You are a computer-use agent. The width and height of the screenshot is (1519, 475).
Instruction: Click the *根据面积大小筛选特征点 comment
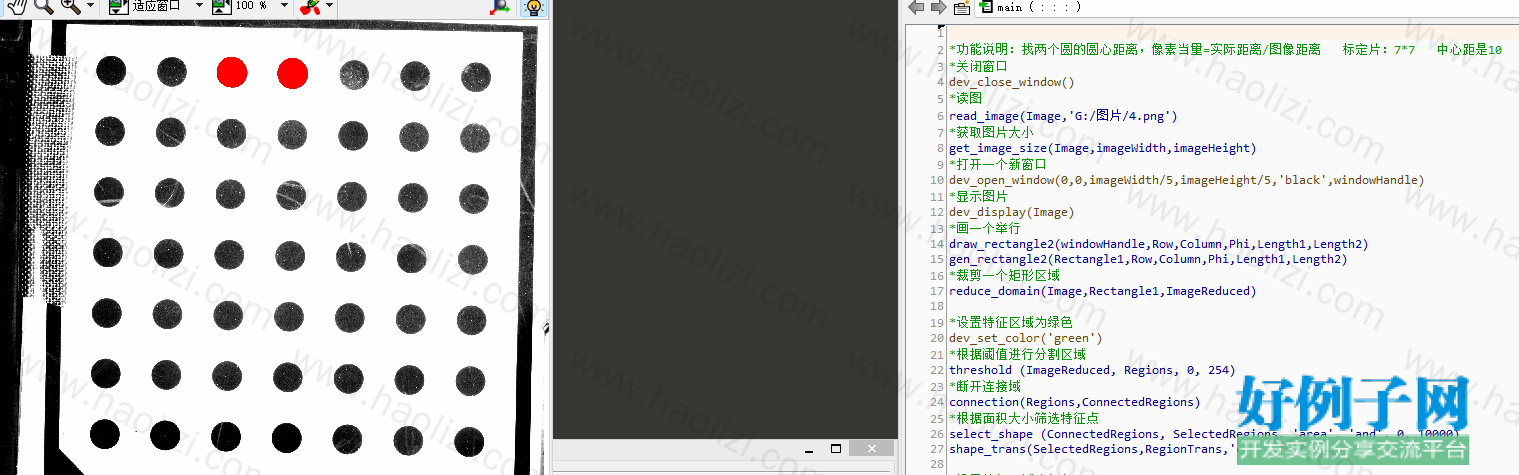click(1023, 418)
